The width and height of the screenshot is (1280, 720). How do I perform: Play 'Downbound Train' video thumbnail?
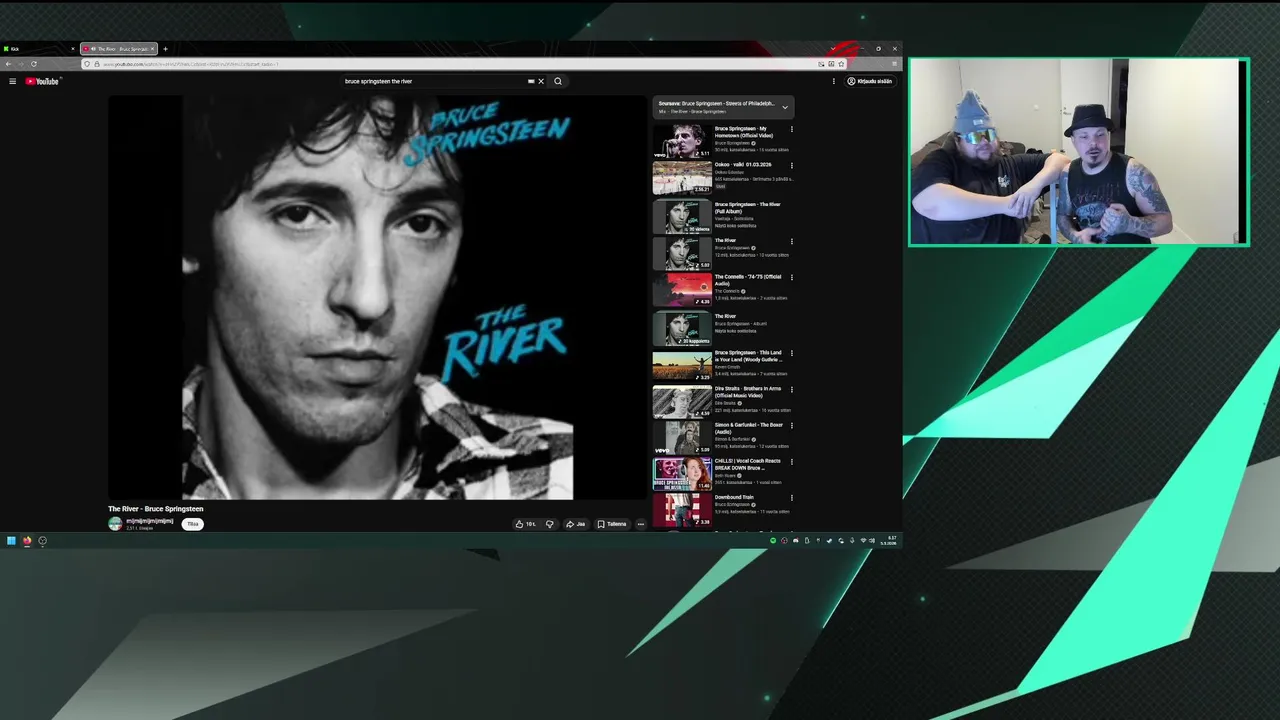[682, 509]
